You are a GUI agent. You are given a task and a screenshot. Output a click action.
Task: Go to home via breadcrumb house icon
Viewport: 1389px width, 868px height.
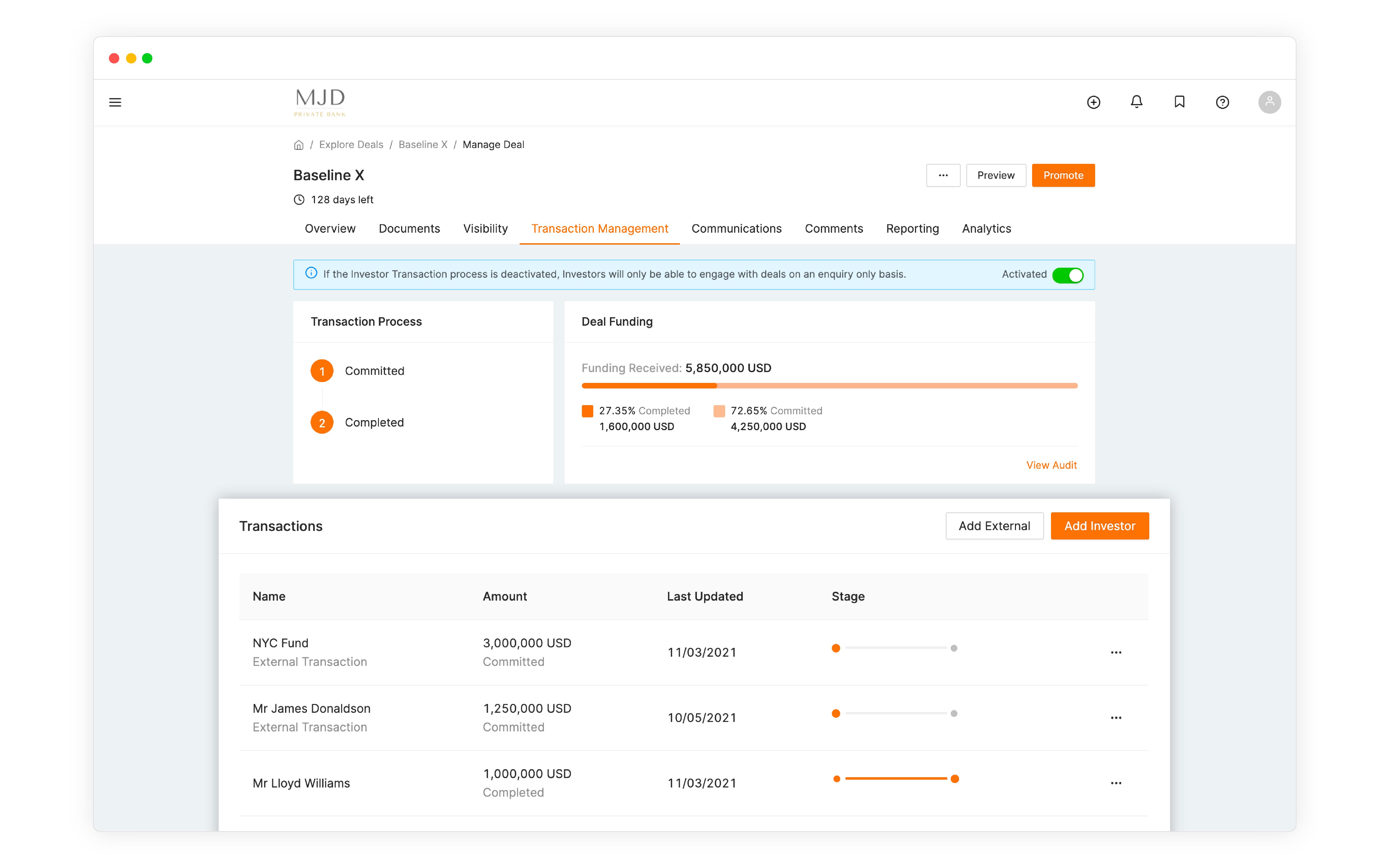[299, 145]
